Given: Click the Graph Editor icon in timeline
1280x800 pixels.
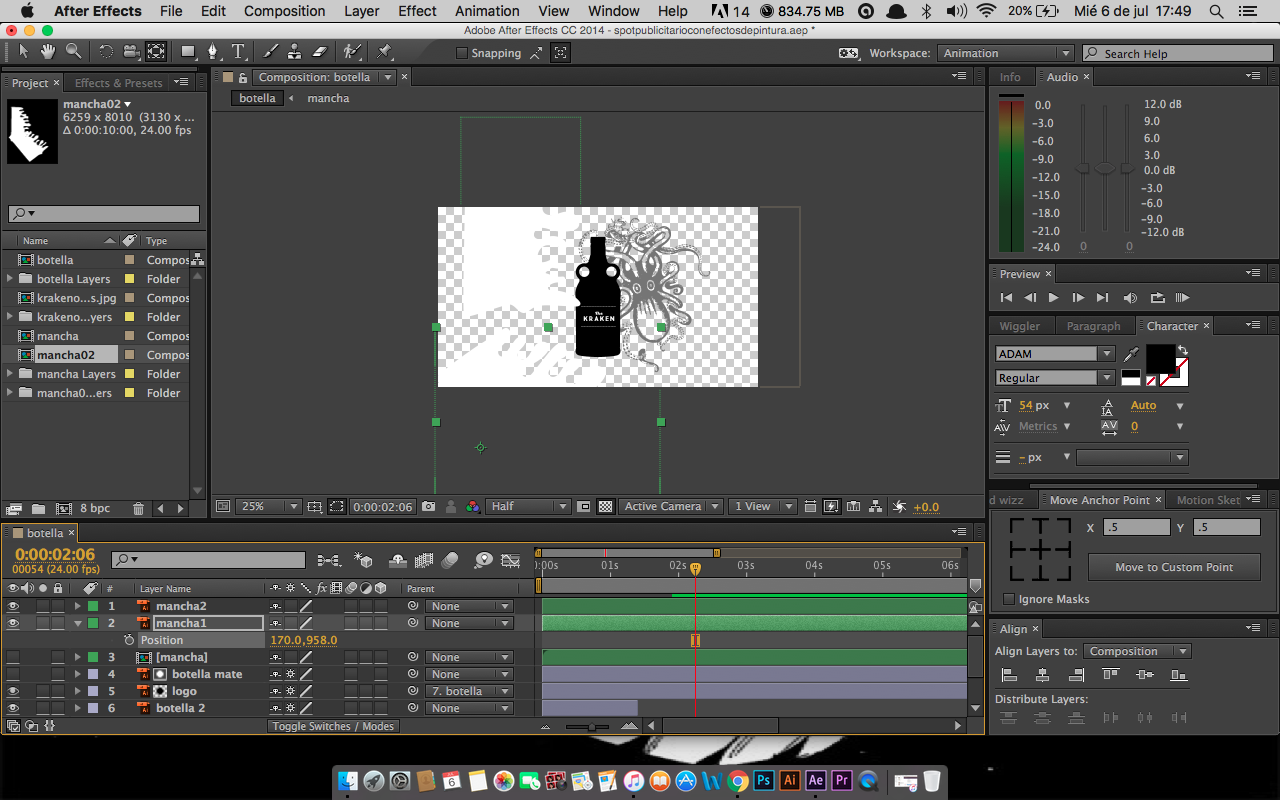Looking at the screenshot, I should click(x=510, y=561).
